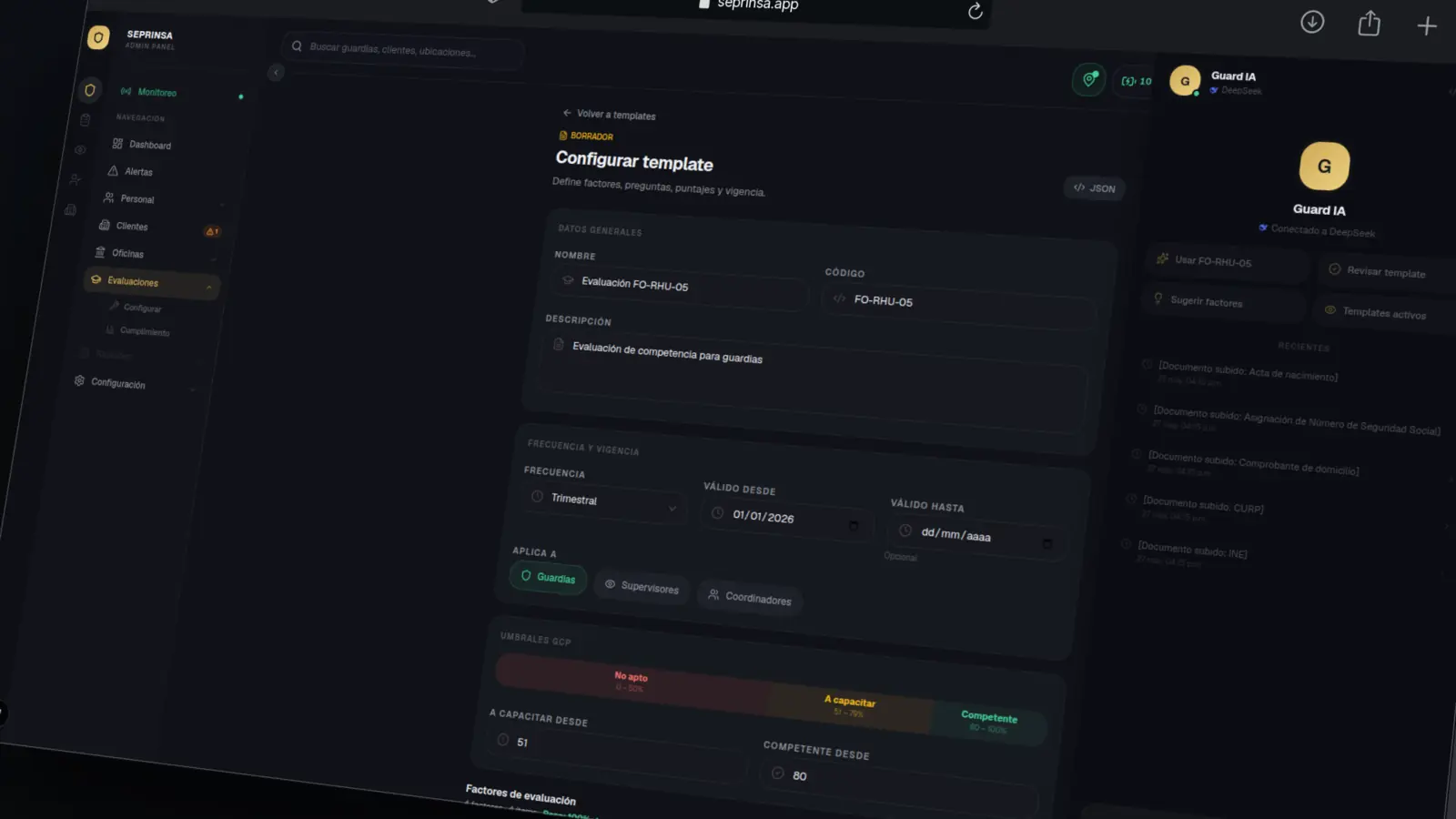Open the Frecuencia Trimestral dropdown
Screen dimensions: 1456x819
(605, 502)
